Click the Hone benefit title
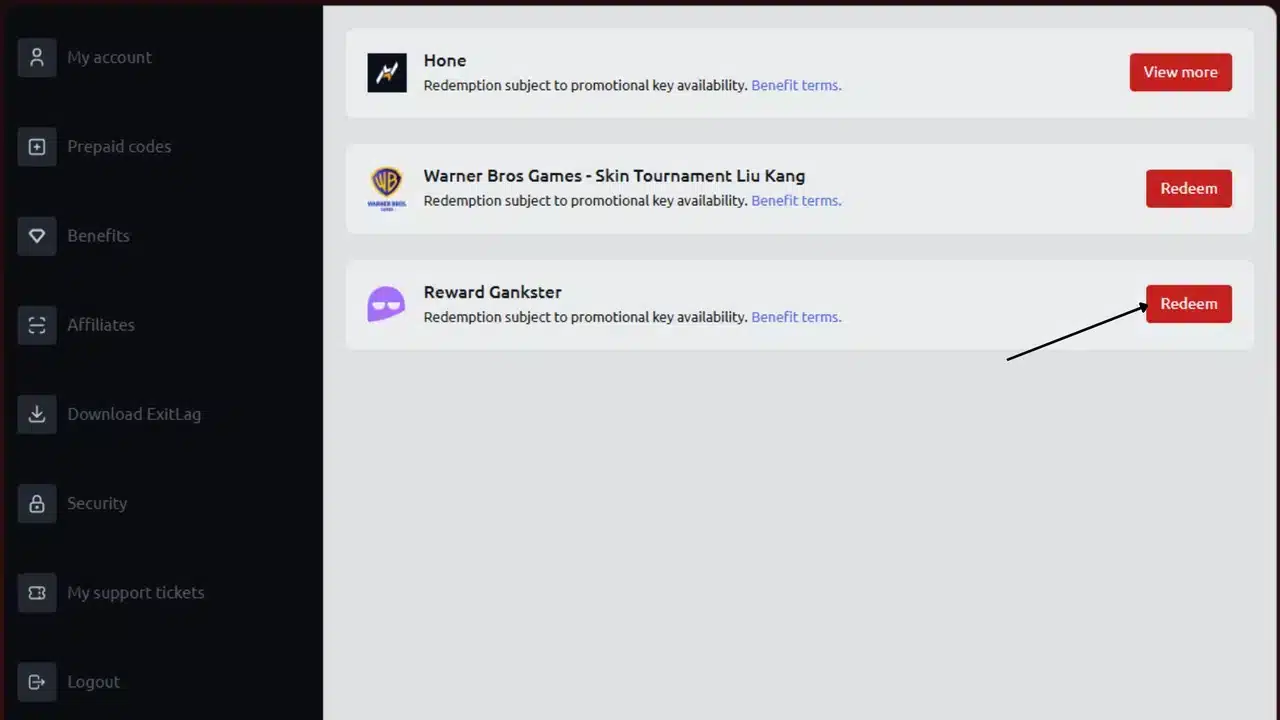1280x720 pixels. pyautogui.click(x=445, y=60)
